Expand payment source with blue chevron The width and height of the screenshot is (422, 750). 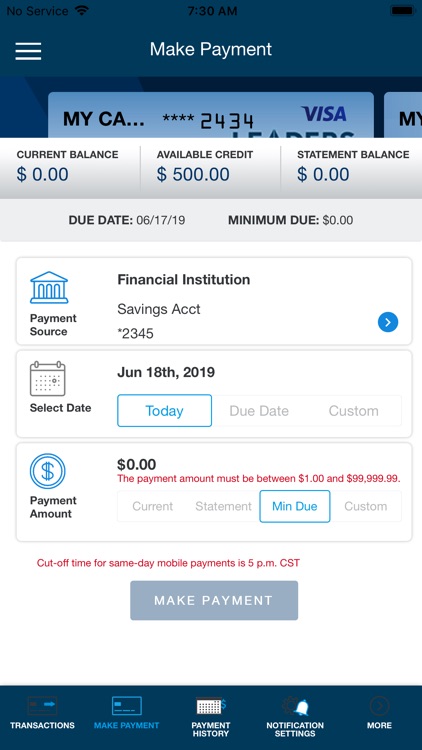[388, 322]
